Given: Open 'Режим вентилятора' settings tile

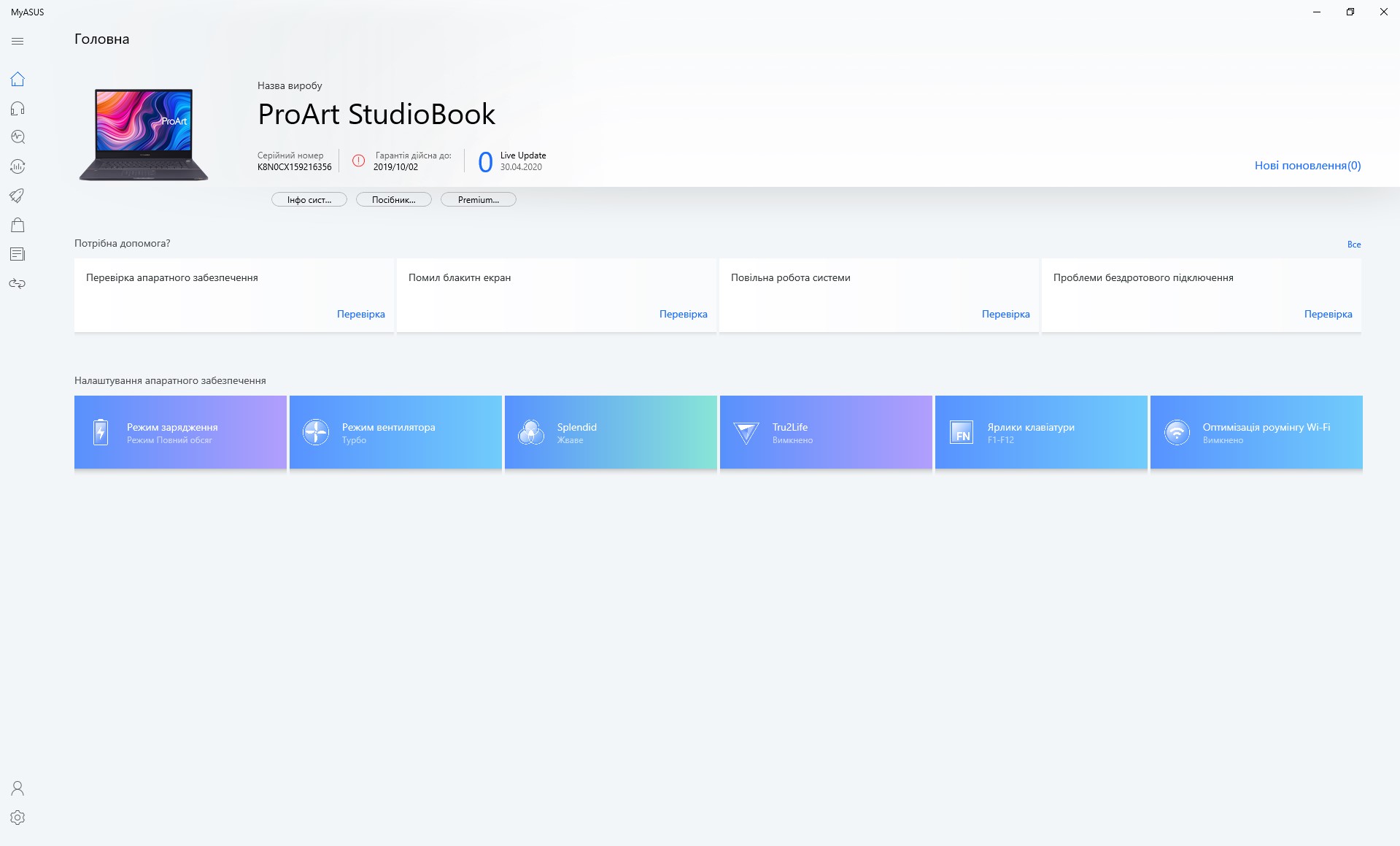Looking at the screenshot, I should (395, 432).
